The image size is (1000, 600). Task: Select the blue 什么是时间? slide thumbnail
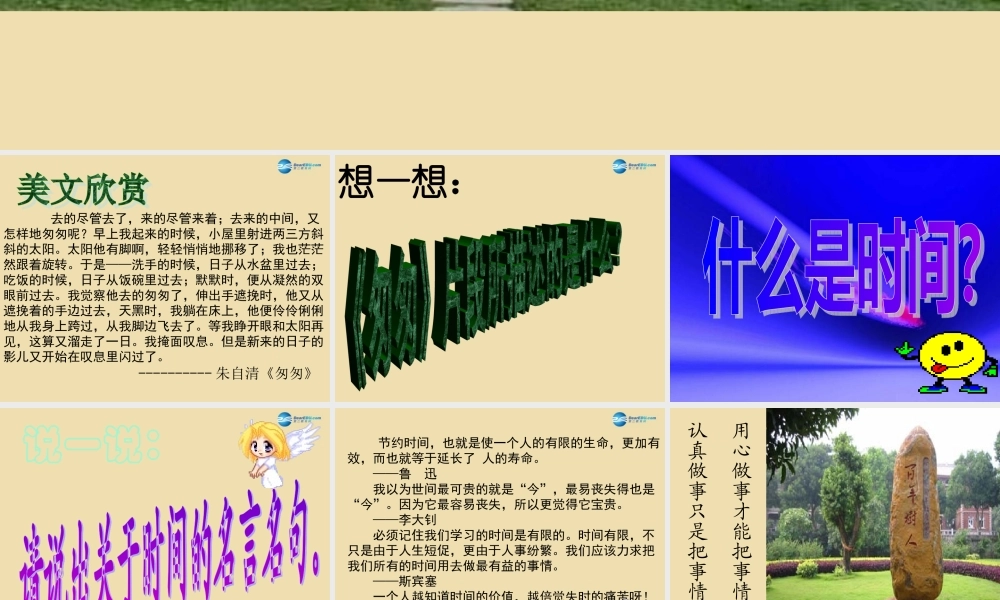[x=835, y=278]
